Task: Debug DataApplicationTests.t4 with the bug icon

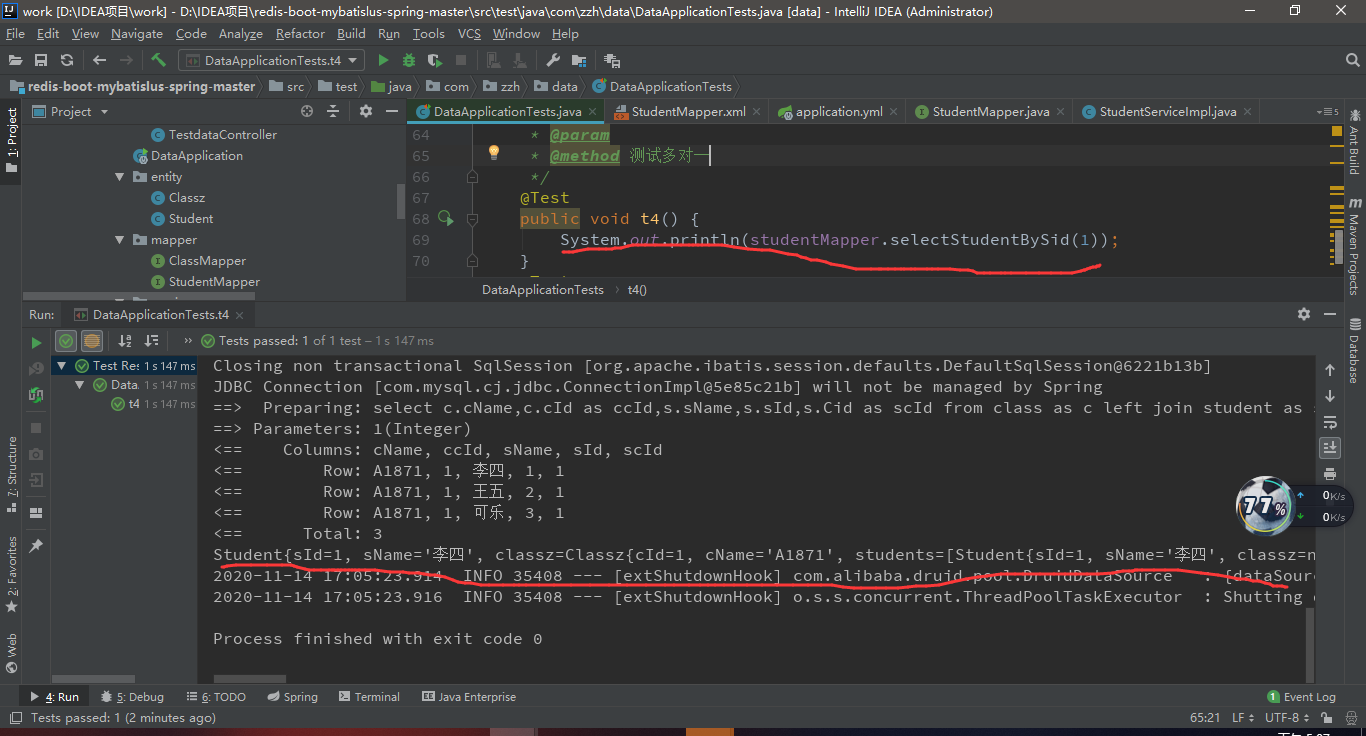Action: pyautogui.click(x=409, y=60)
